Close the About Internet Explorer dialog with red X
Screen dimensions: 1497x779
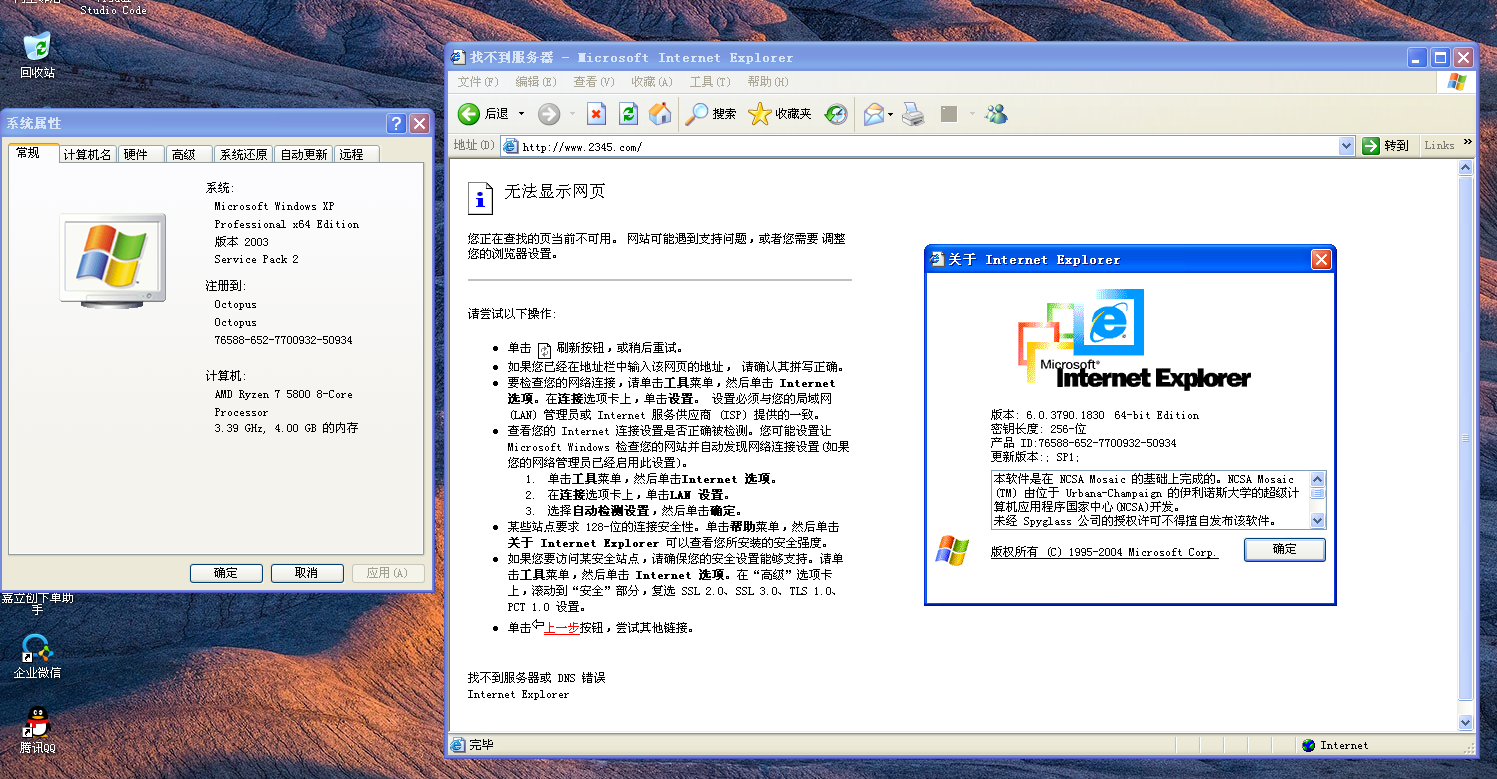[x=1321, y=259]
